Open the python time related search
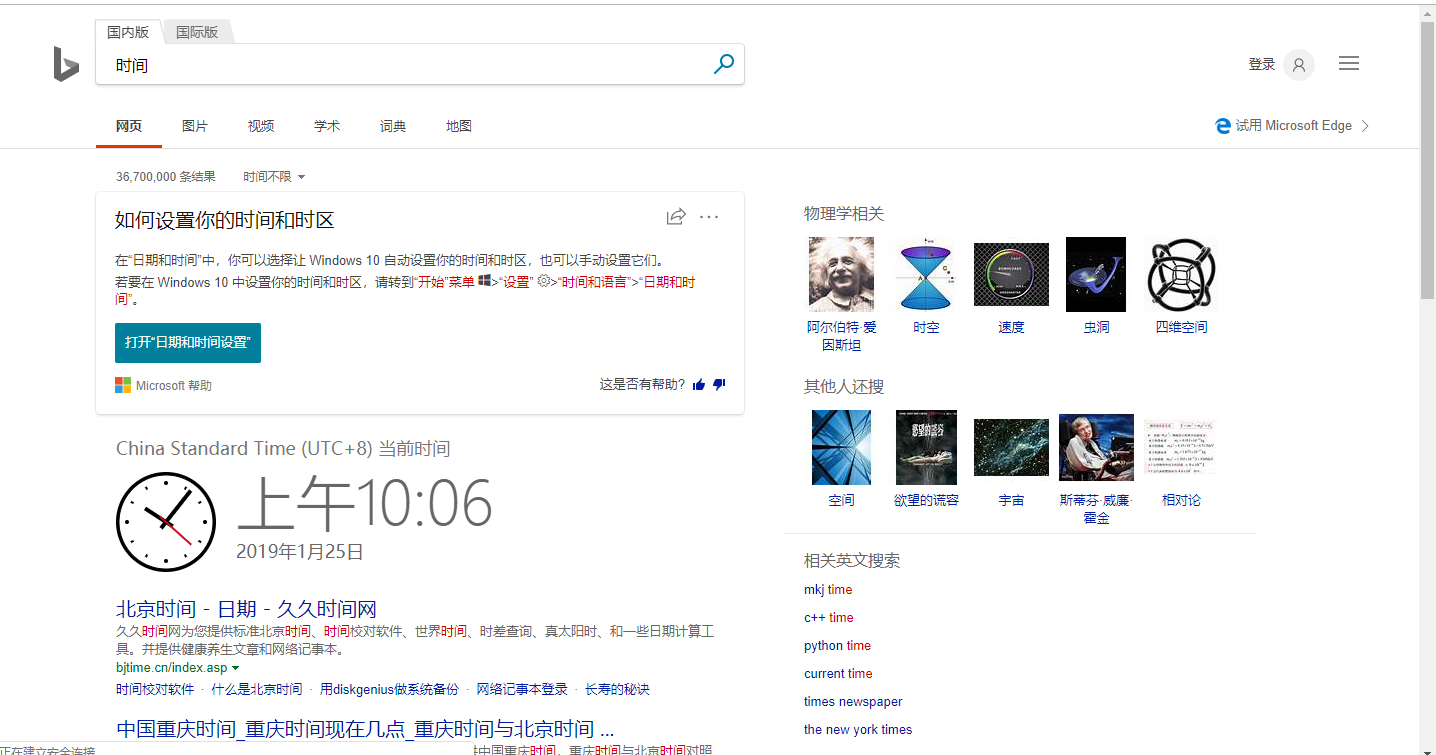This screenshot has height=755, width=1436. (x=837, y=645)
